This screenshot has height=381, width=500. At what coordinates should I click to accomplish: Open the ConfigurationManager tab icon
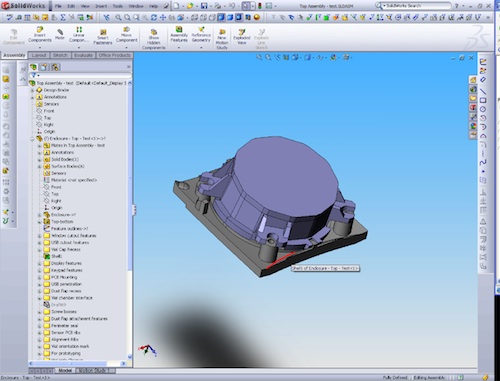point(55,67)
